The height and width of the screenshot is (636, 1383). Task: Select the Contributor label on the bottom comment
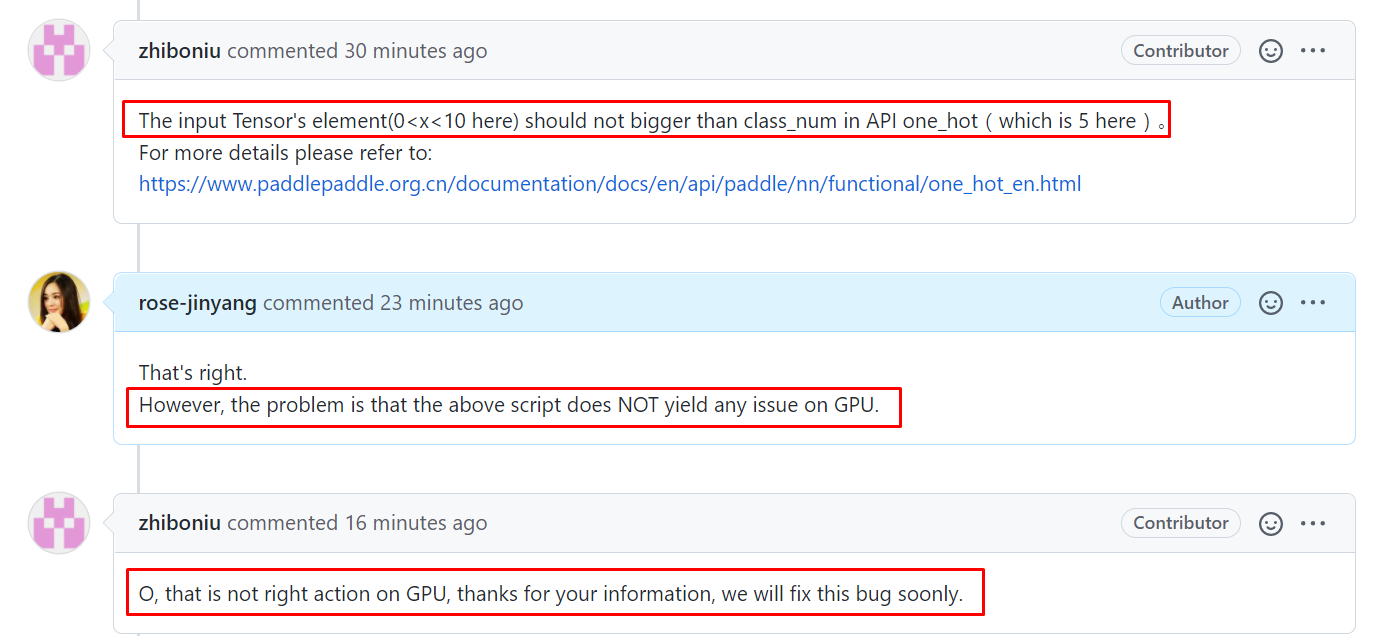(x=1180, y=523)
